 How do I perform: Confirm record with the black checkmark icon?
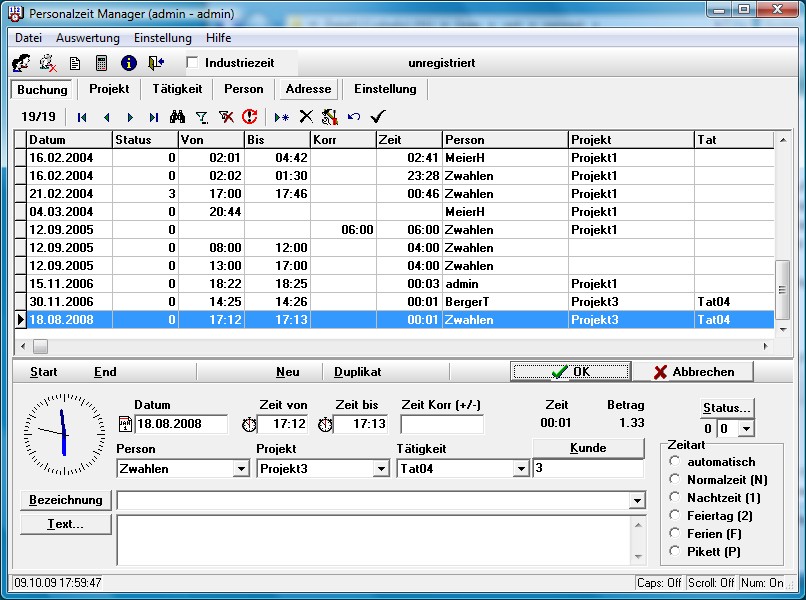pos(378,117)
